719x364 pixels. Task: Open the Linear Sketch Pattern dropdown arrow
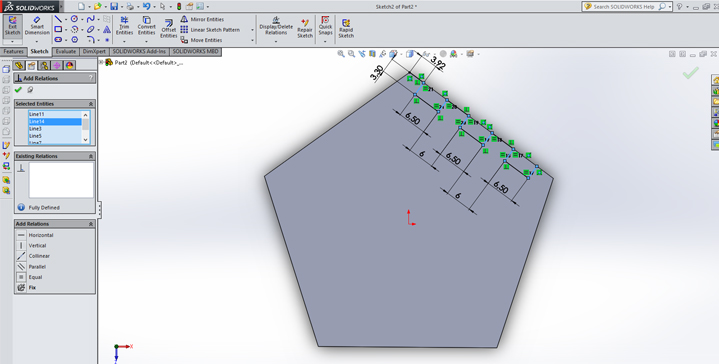click(252, 30)
